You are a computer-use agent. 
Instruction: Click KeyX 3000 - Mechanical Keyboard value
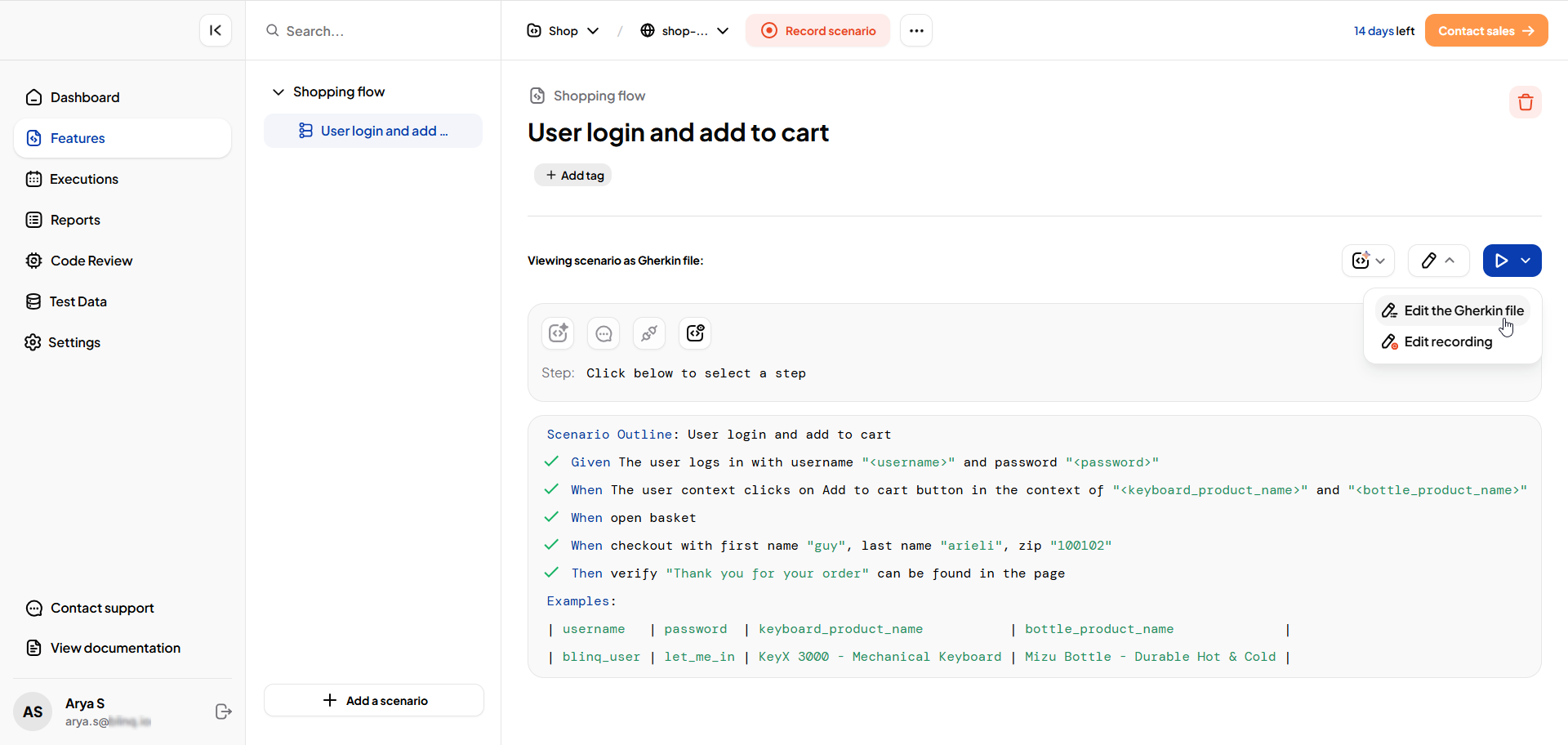(880, 657)
